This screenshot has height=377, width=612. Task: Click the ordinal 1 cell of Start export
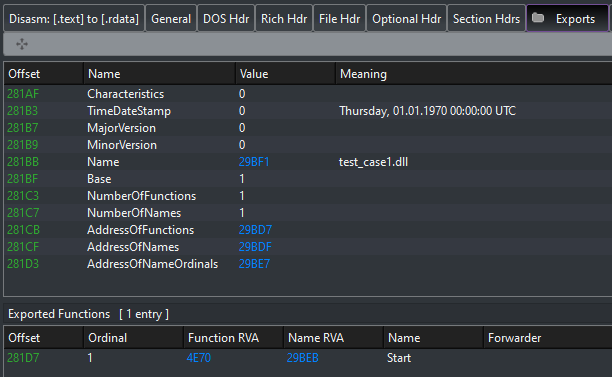pyautogui.click(x=90, y=358)
